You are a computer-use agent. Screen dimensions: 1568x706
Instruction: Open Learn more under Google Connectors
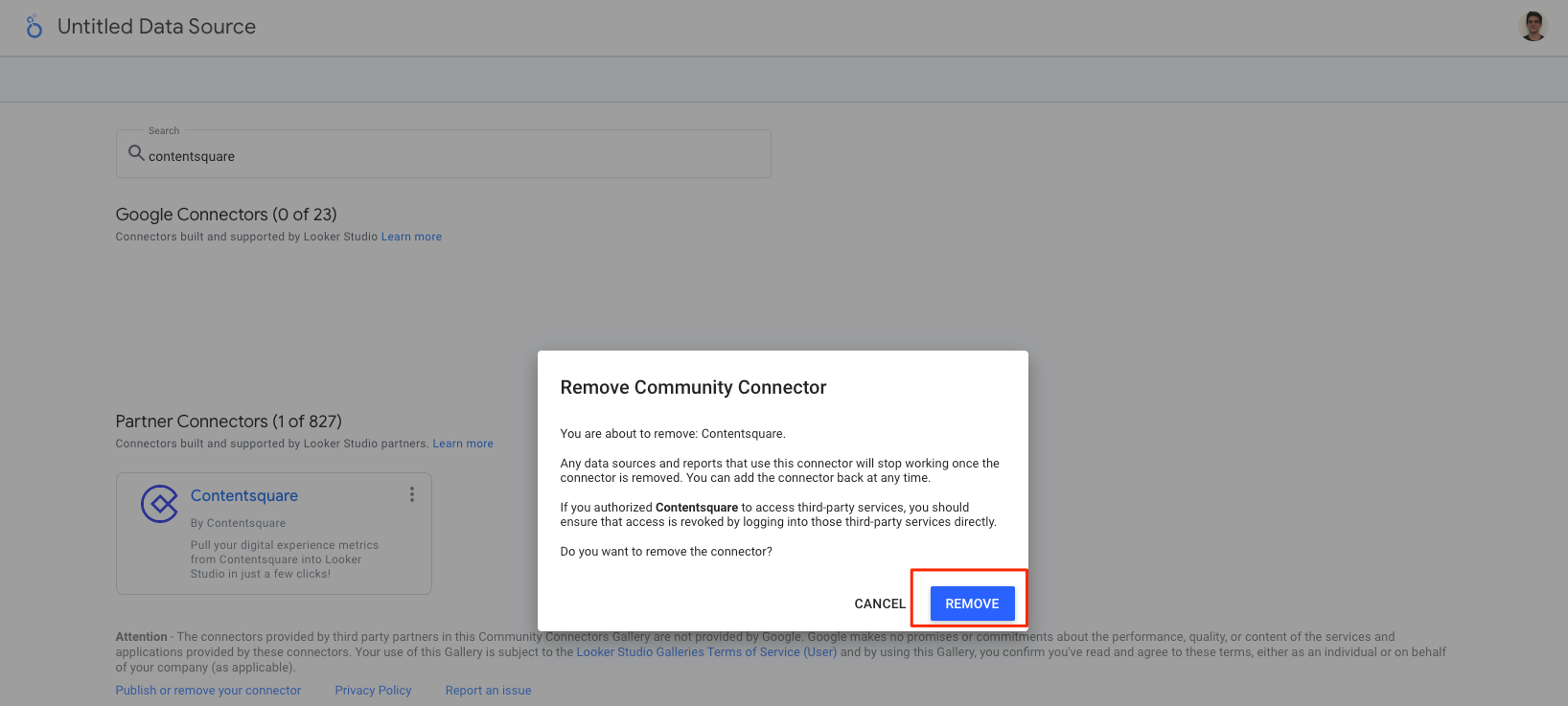411,237
